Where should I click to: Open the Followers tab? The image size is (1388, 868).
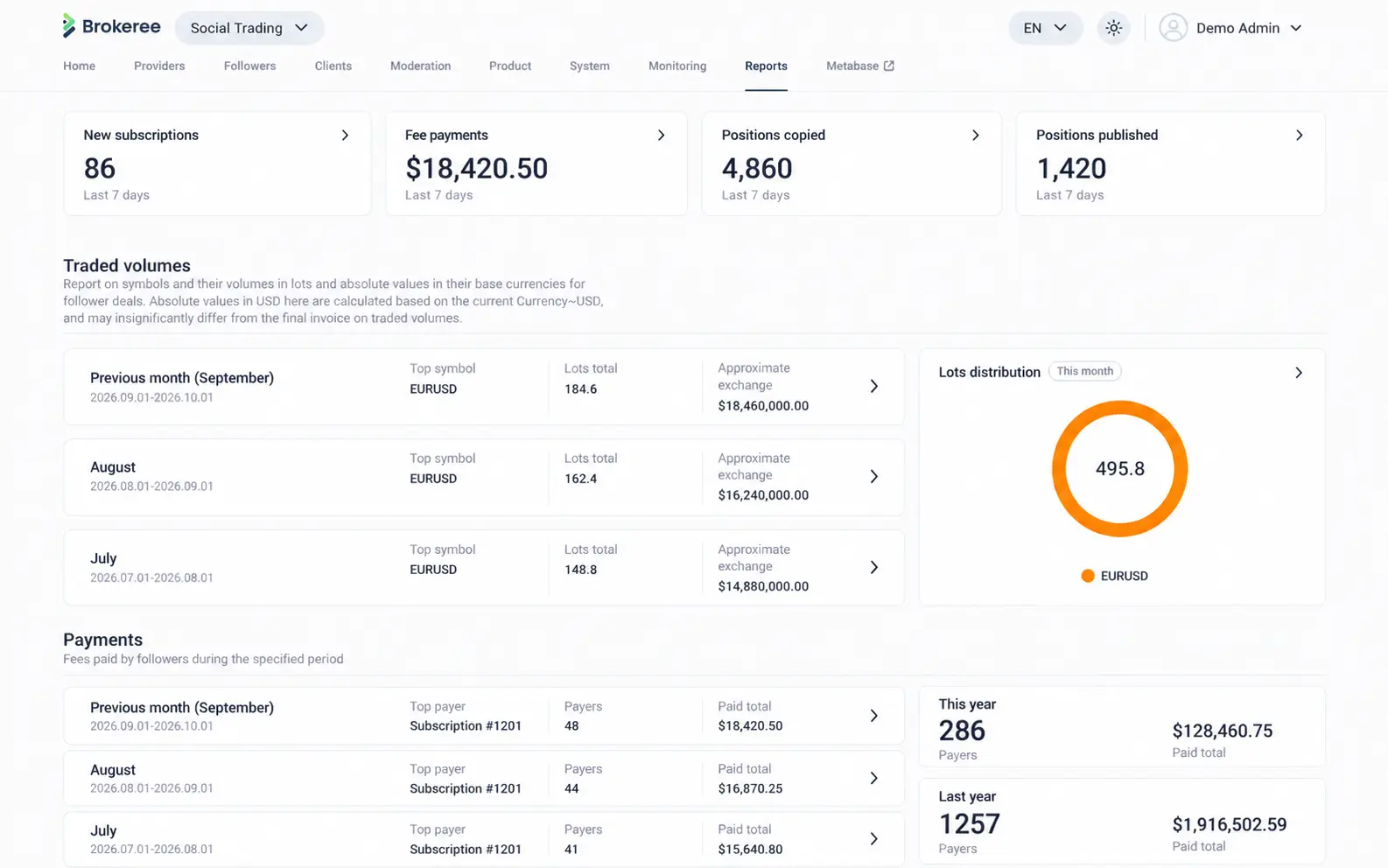pyautogui.click(x=249, y=66)
